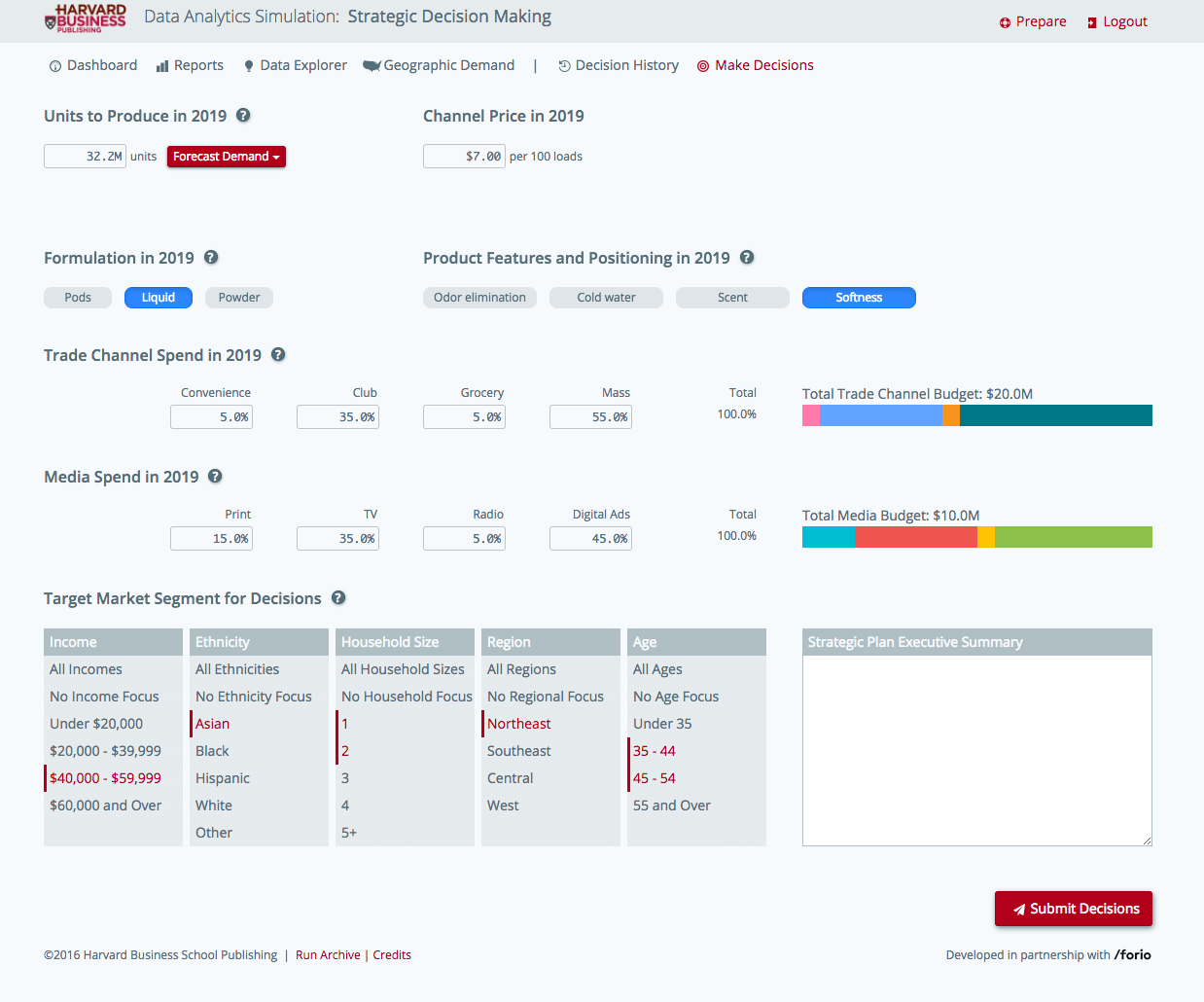Select Under 35 in Age list
The image size is (1204, 1002).
pyautogui.click(x=662, y=724)
